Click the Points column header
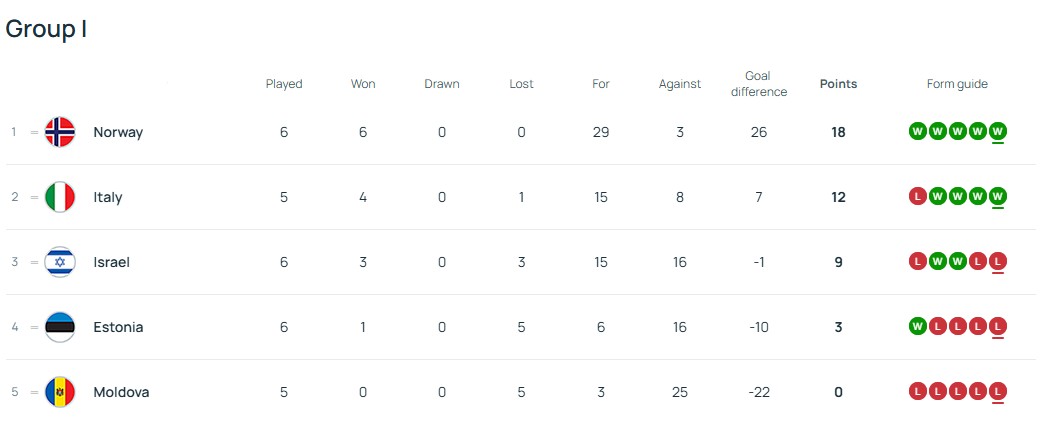Screen dimensions: 1040x422 pos(838,84)
